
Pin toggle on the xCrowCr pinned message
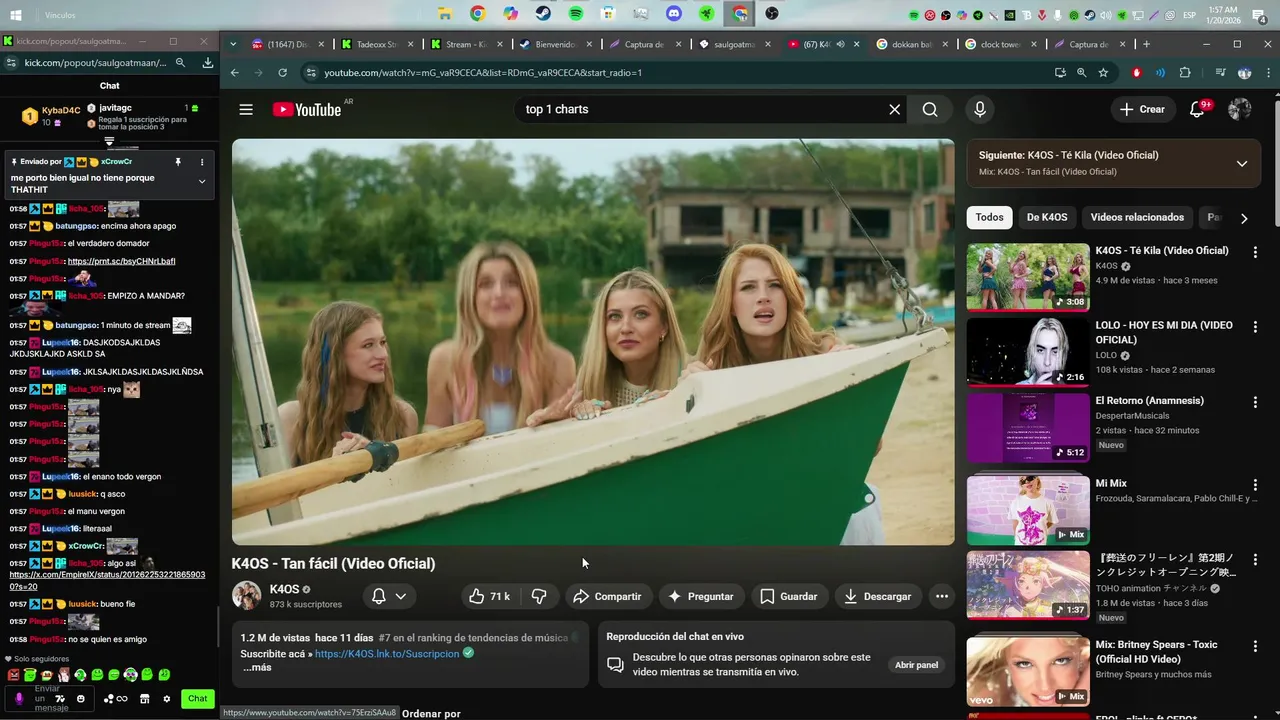tap(178, 162)
